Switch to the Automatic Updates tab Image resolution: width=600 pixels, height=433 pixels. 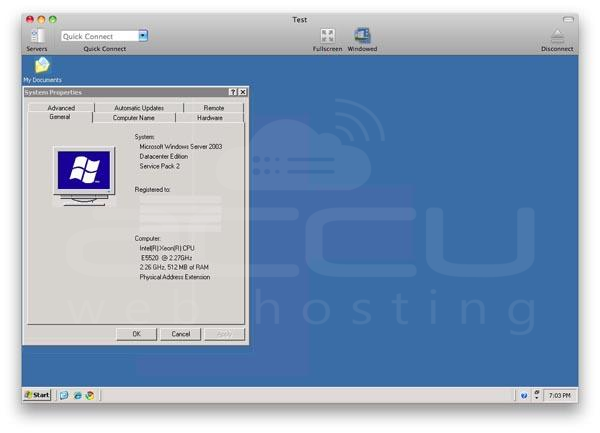click(x=139, y=108)
